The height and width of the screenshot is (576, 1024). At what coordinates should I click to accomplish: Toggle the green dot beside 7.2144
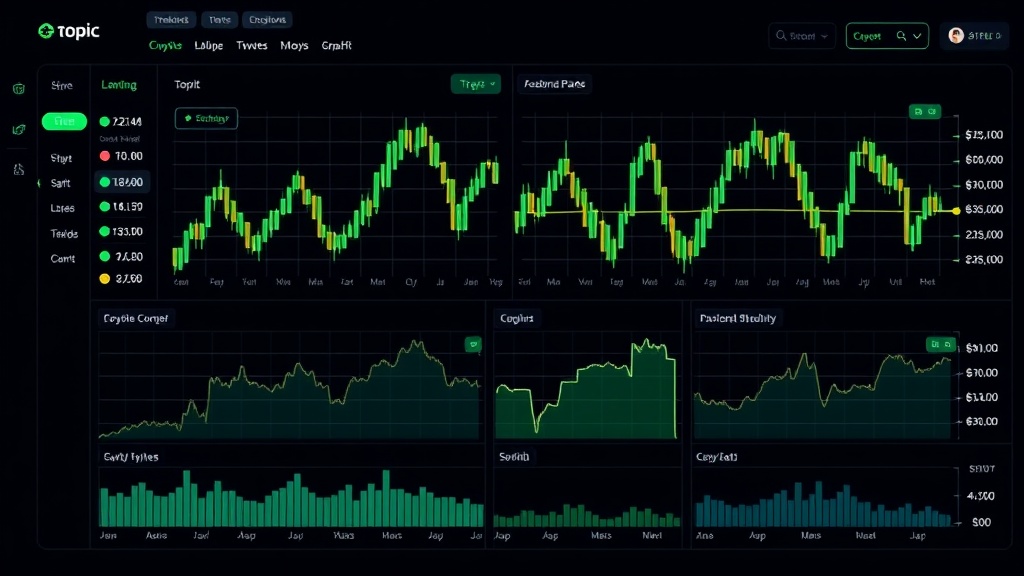point(104,121)
